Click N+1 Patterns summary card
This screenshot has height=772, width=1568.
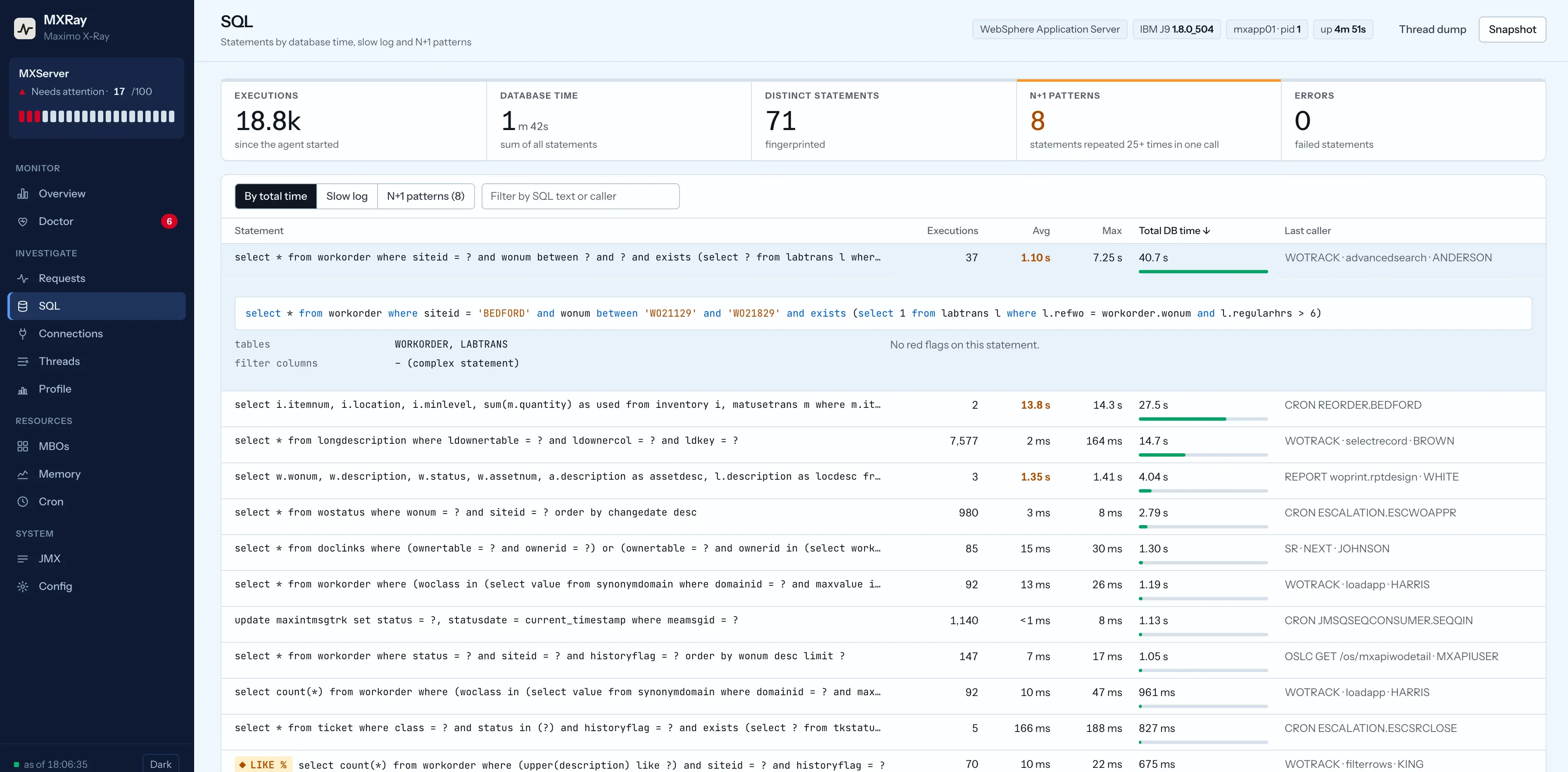(x=1148, y=120)
